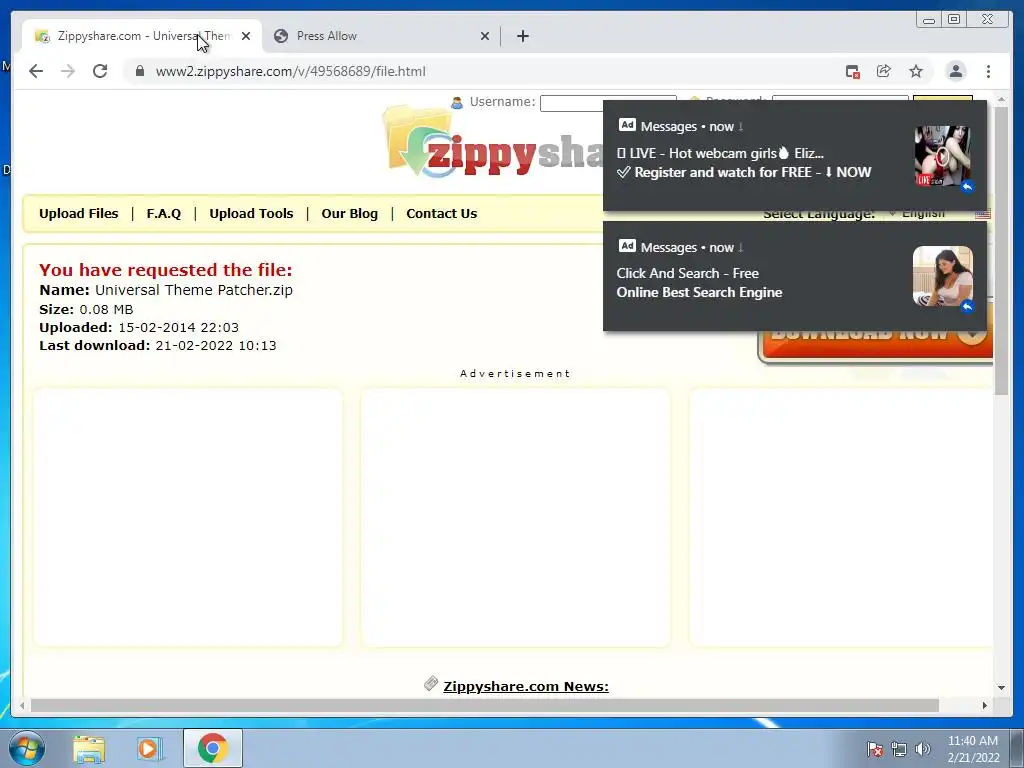This screenshot has width=1024, height=768.
Task: Click the webcam ad thumbnail image
Action: pyautogui.click(x=942, y=157)
